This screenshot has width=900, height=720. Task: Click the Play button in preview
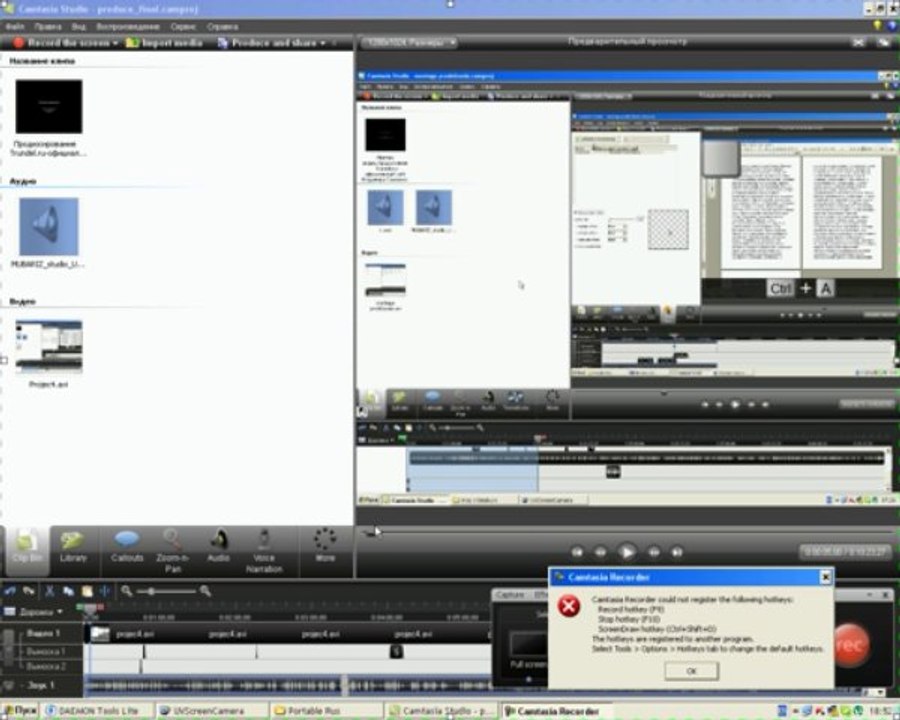tap(627, 552)
